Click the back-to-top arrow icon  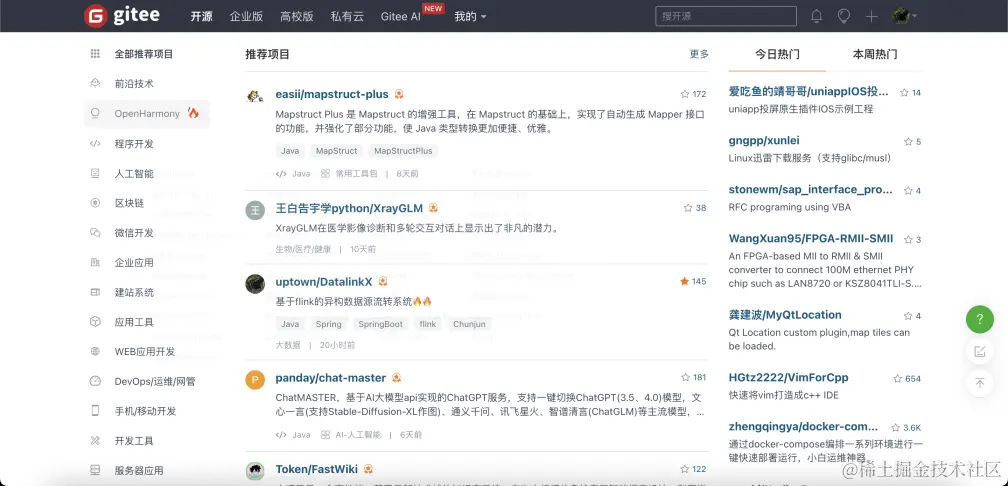click(x=980, y=382)
